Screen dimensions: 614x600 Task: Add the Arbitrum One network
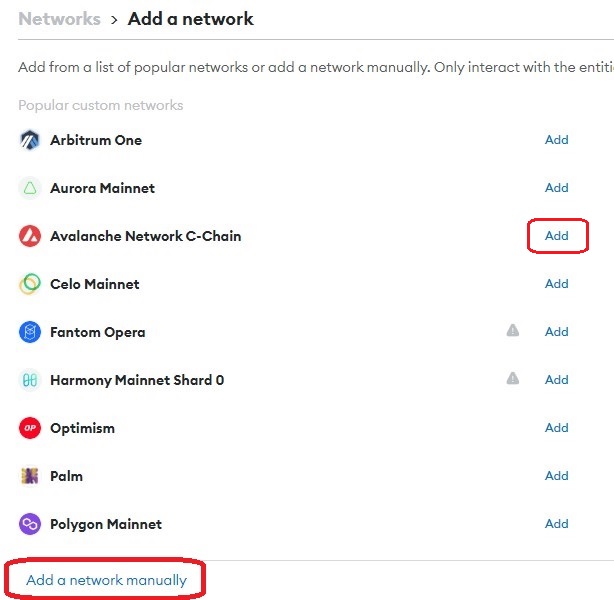557,140
